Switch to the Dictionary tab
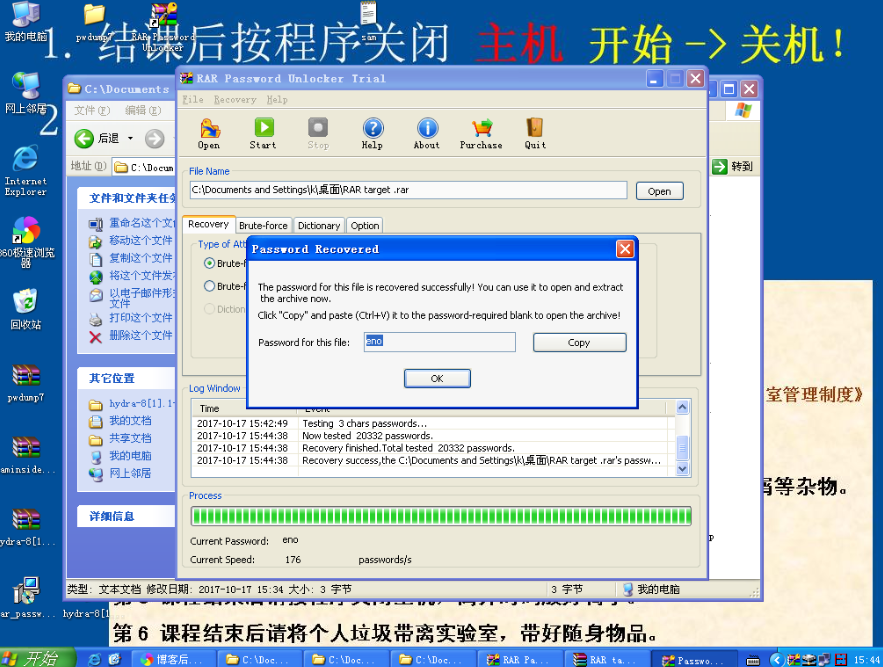 (x=319, y=225)
